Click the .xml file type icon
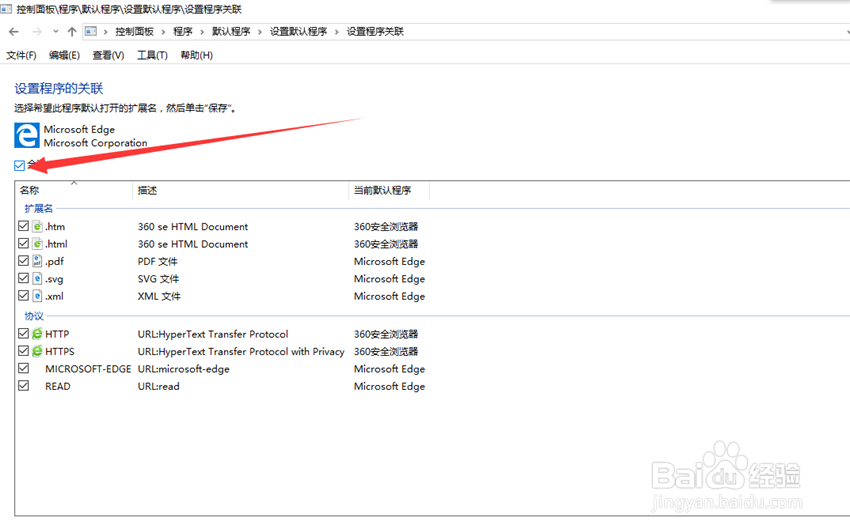 [x=37, y=296]
